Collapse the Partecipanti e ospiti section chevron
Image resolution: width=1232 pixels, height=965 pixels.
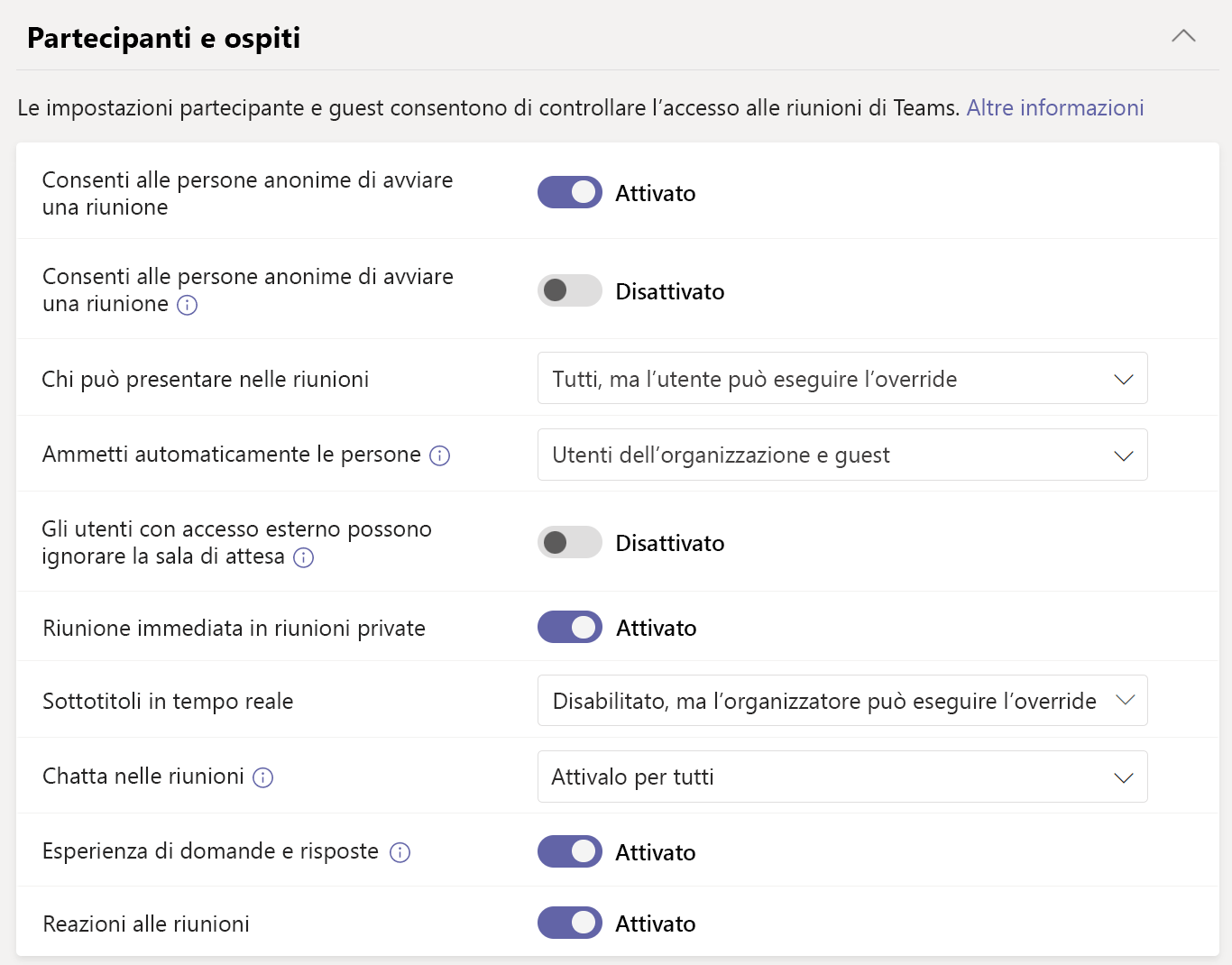click(x=1183, y=36)
